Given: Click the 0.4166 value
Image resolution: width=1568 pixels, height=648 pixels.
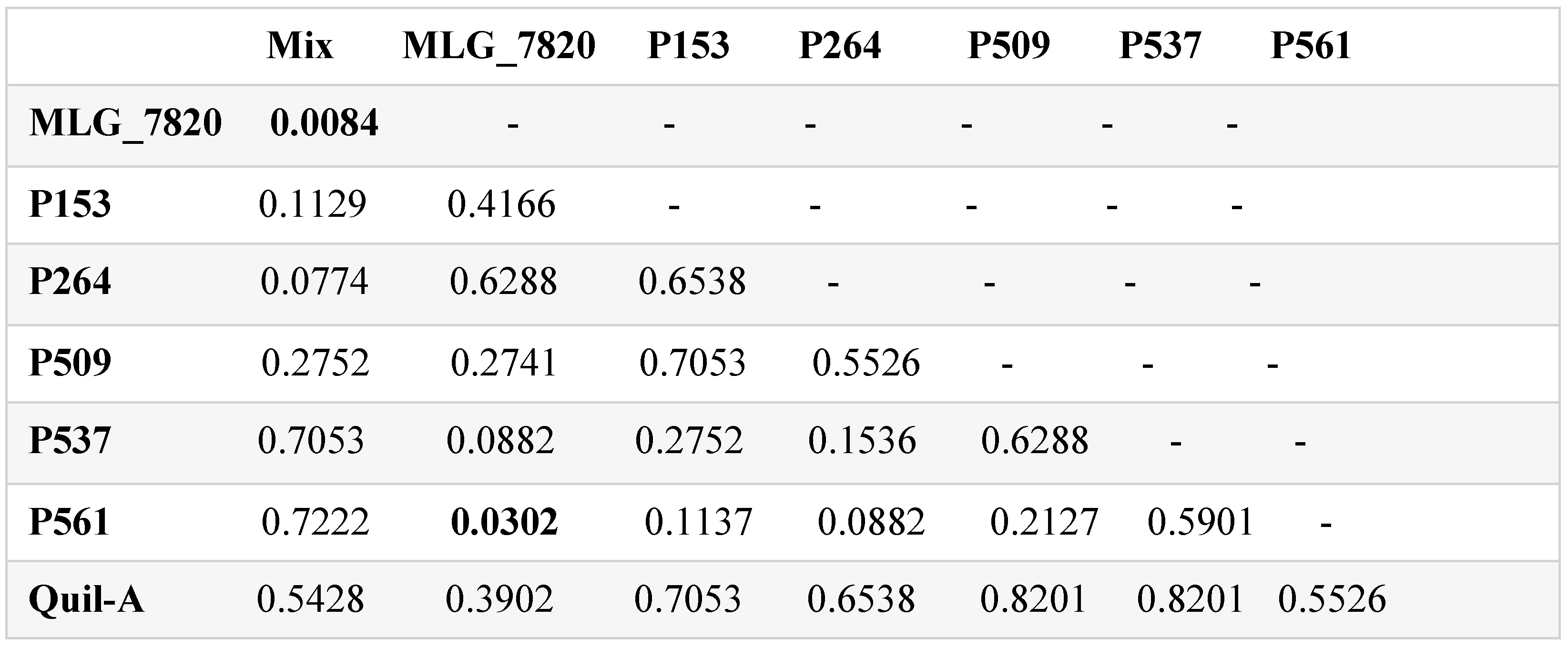Looking at the screenshot, I should 501,204.
